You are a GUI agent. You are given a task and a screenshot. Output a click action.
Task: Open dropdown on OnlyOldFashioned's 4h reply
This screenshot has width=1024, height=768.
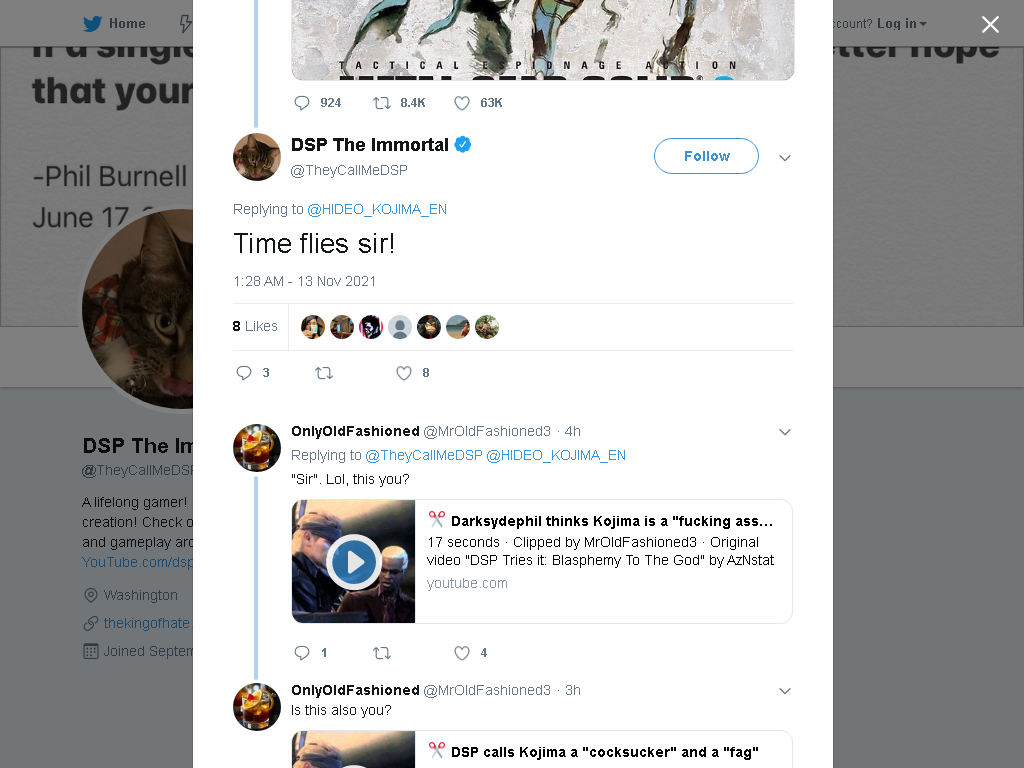point(785,432)
